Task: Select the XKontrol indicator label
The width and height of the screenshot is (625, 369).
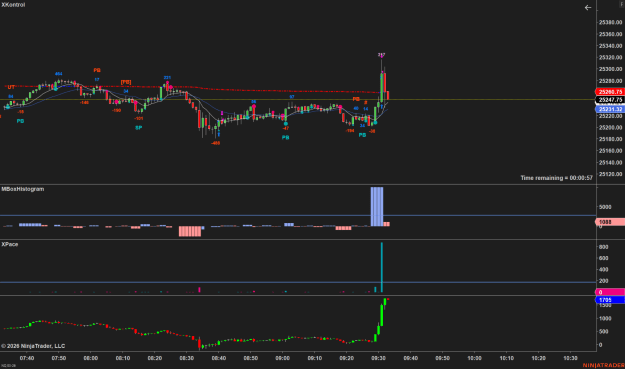Action: [13, 5]
